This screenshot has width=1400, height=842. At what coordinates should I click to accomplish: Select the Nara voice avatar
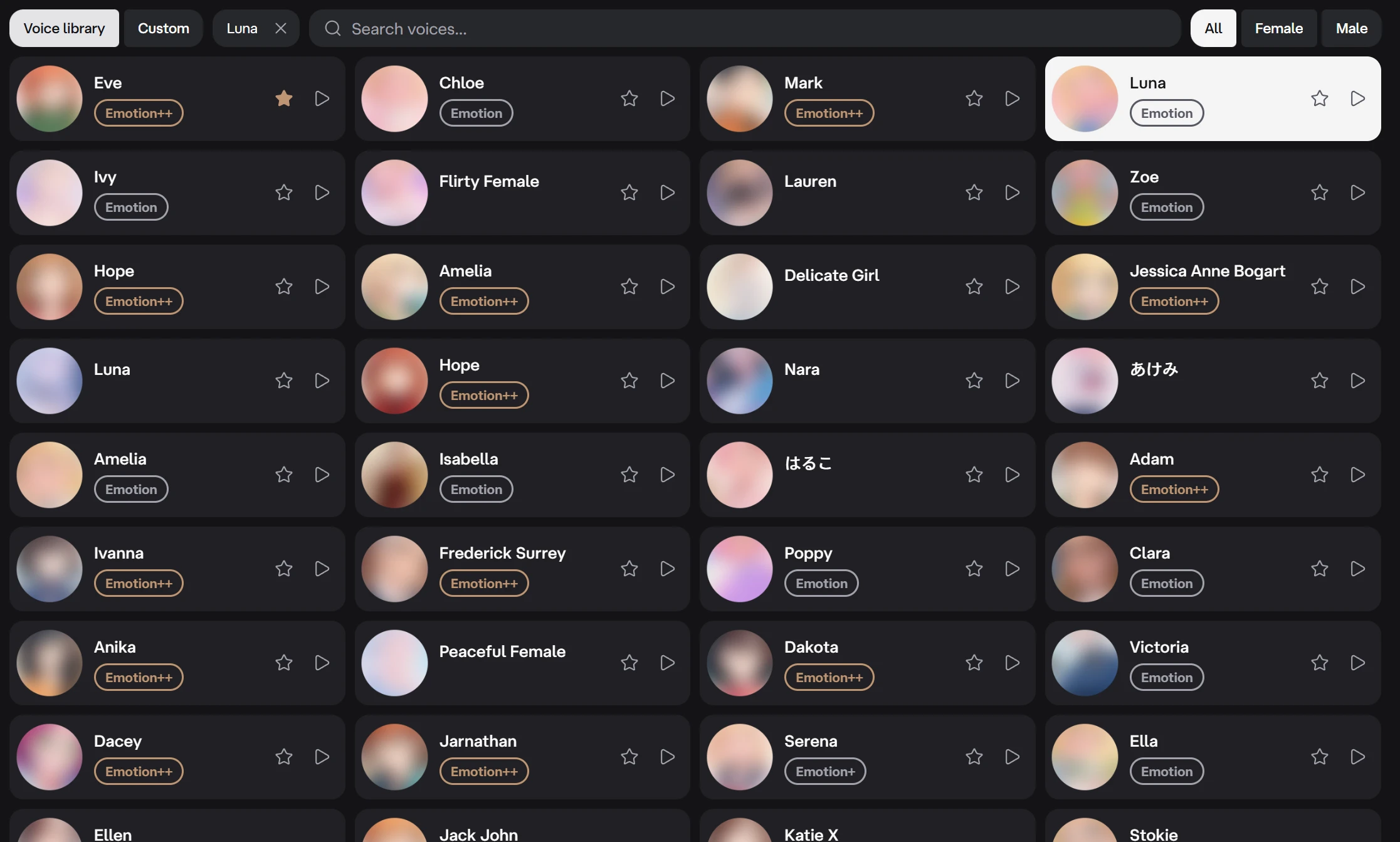pos(740,381)
